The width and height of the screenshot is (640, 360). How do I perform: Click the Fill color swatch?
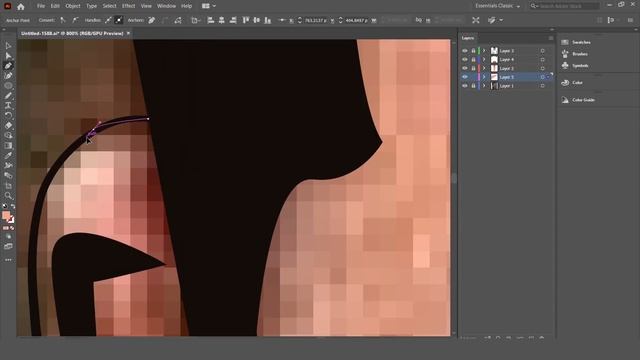click(x=6, y=215)
